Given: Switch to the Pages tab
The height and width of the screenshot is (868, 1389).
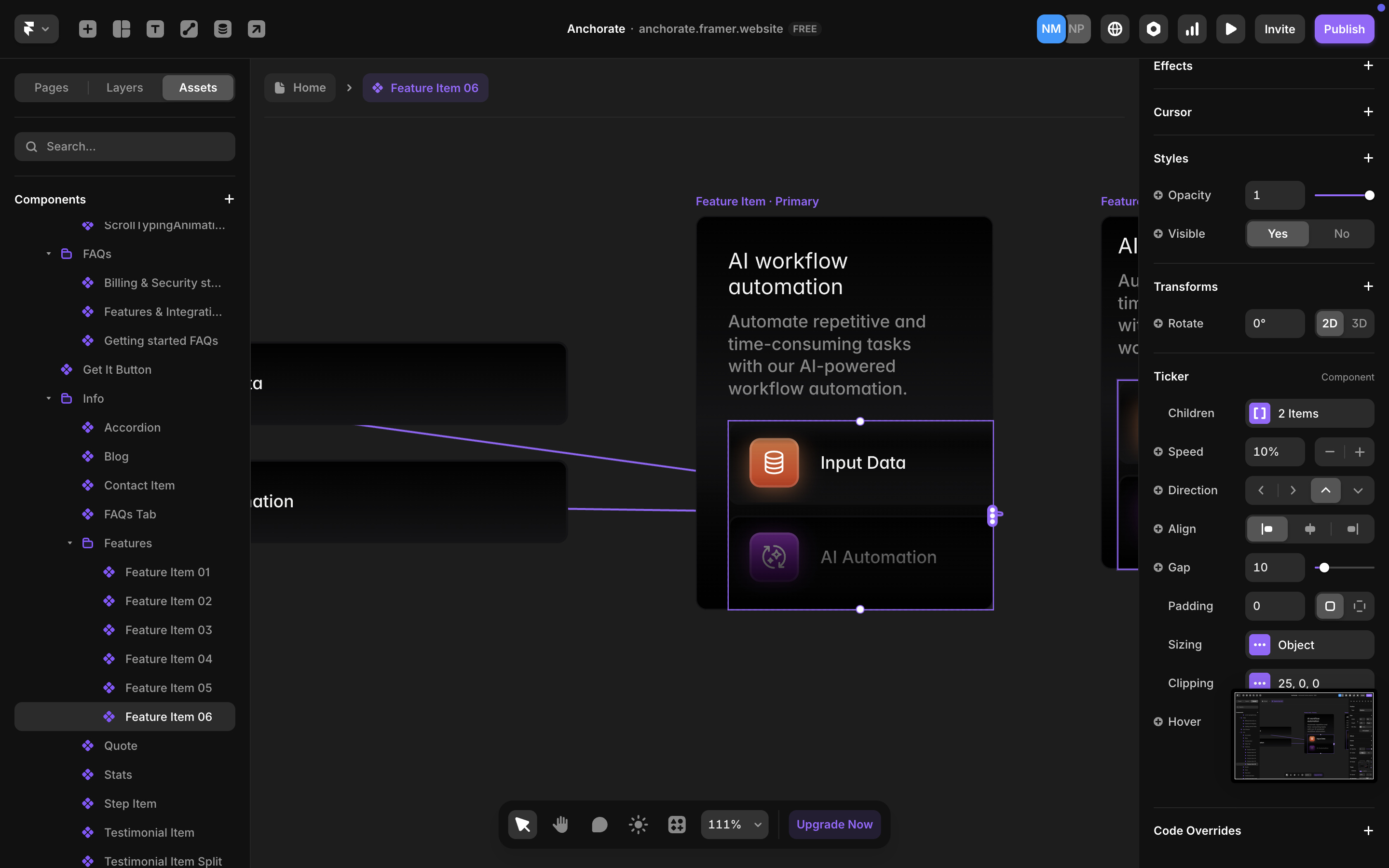Looking at the screenshot, I should coord(51,87).
